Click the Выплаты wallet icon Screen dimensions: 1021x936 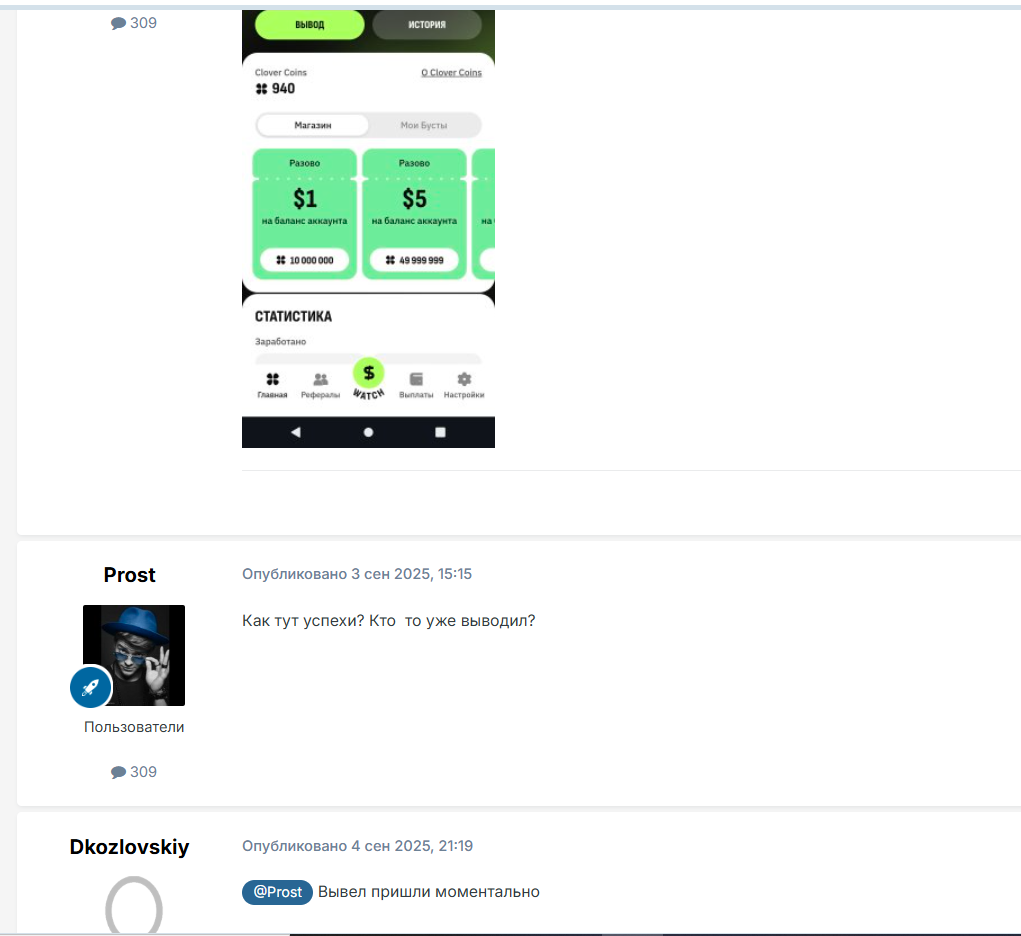[416, 379]
